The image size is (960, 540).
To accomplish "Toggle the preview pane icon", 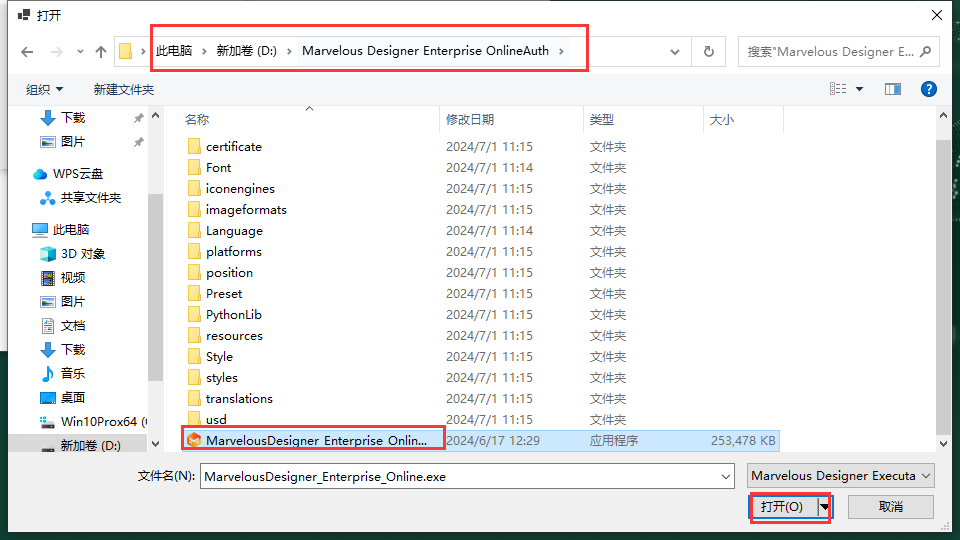I will pyautogui.click(x=893, y=89).
